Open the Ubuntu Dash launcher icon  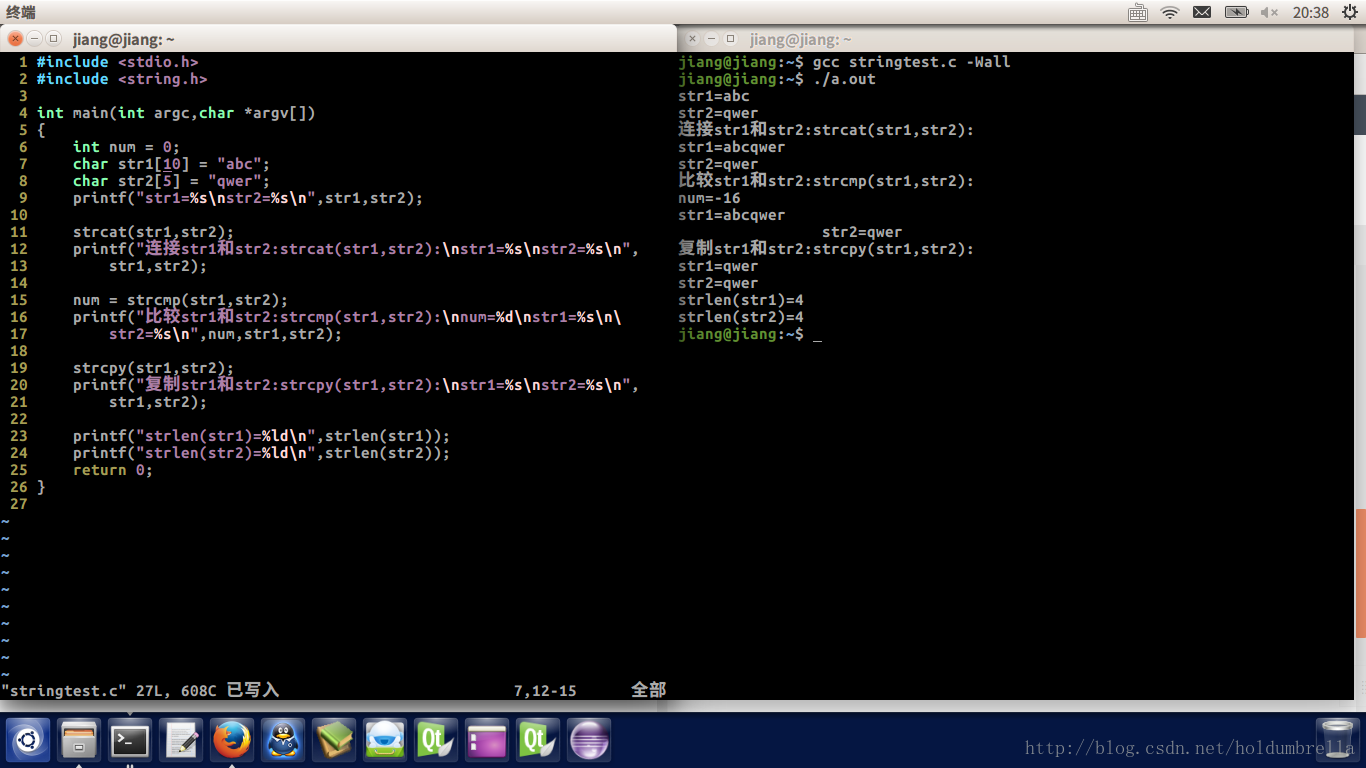[27, 741]
